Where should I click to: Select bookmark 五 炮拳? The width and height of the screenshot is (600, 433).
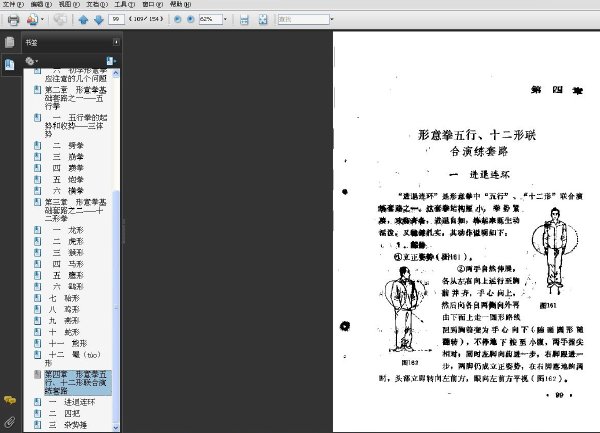(x=68, y=179)
